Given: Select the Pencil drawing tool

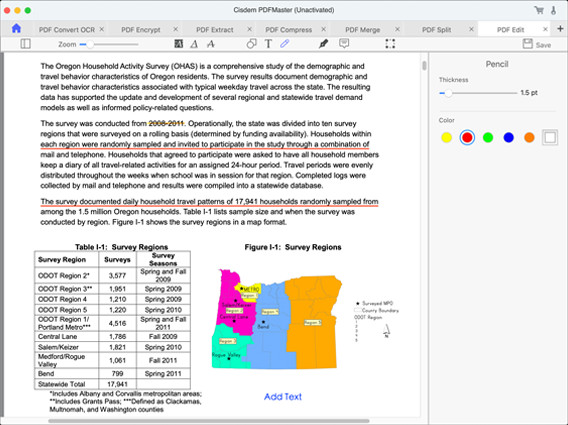Looking at the screenshot, I should [285, 44].
